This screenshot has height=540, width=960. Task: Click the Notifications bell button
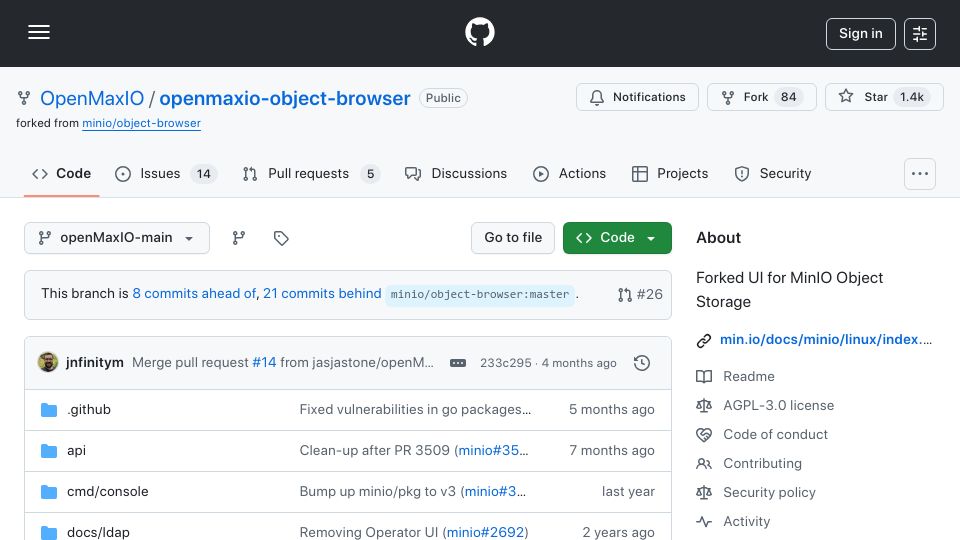[637, 97]
